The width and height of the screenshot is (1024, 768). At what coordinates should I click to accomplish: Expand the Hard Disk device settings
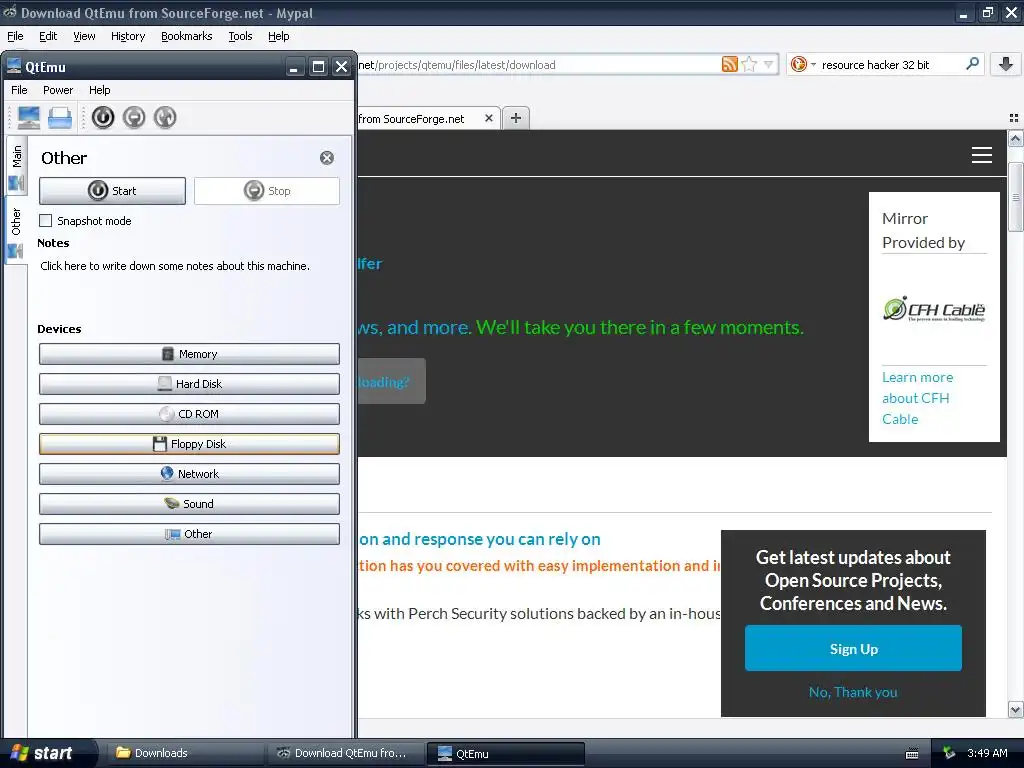click(x=189, y=384)
